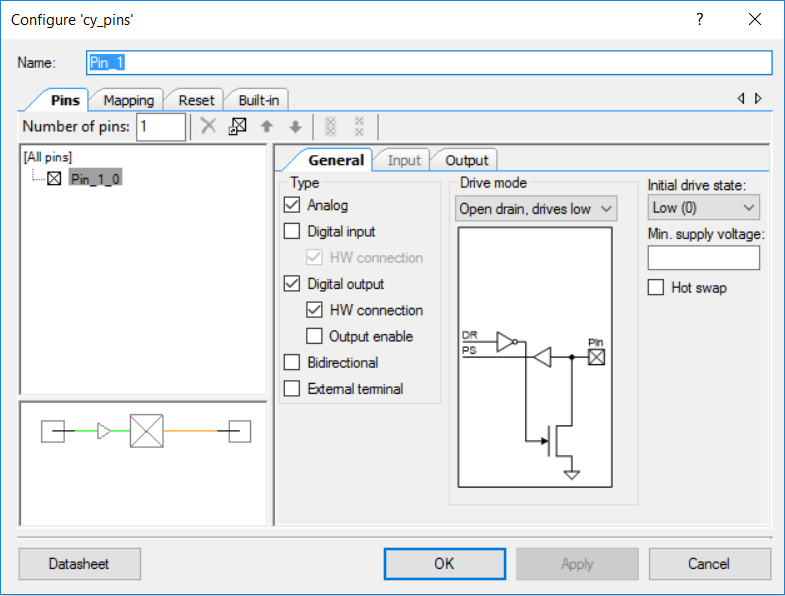Click the tab scroll right arrow
This screenshot has width=785, height=596.
(x=758, y=98)
